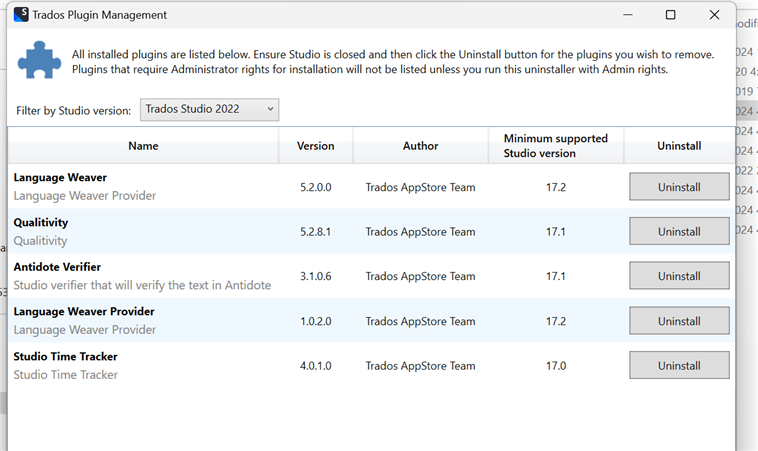Sort by the Name column header
This screenshot has height=451, width=758.
click(x=143, y=145)
